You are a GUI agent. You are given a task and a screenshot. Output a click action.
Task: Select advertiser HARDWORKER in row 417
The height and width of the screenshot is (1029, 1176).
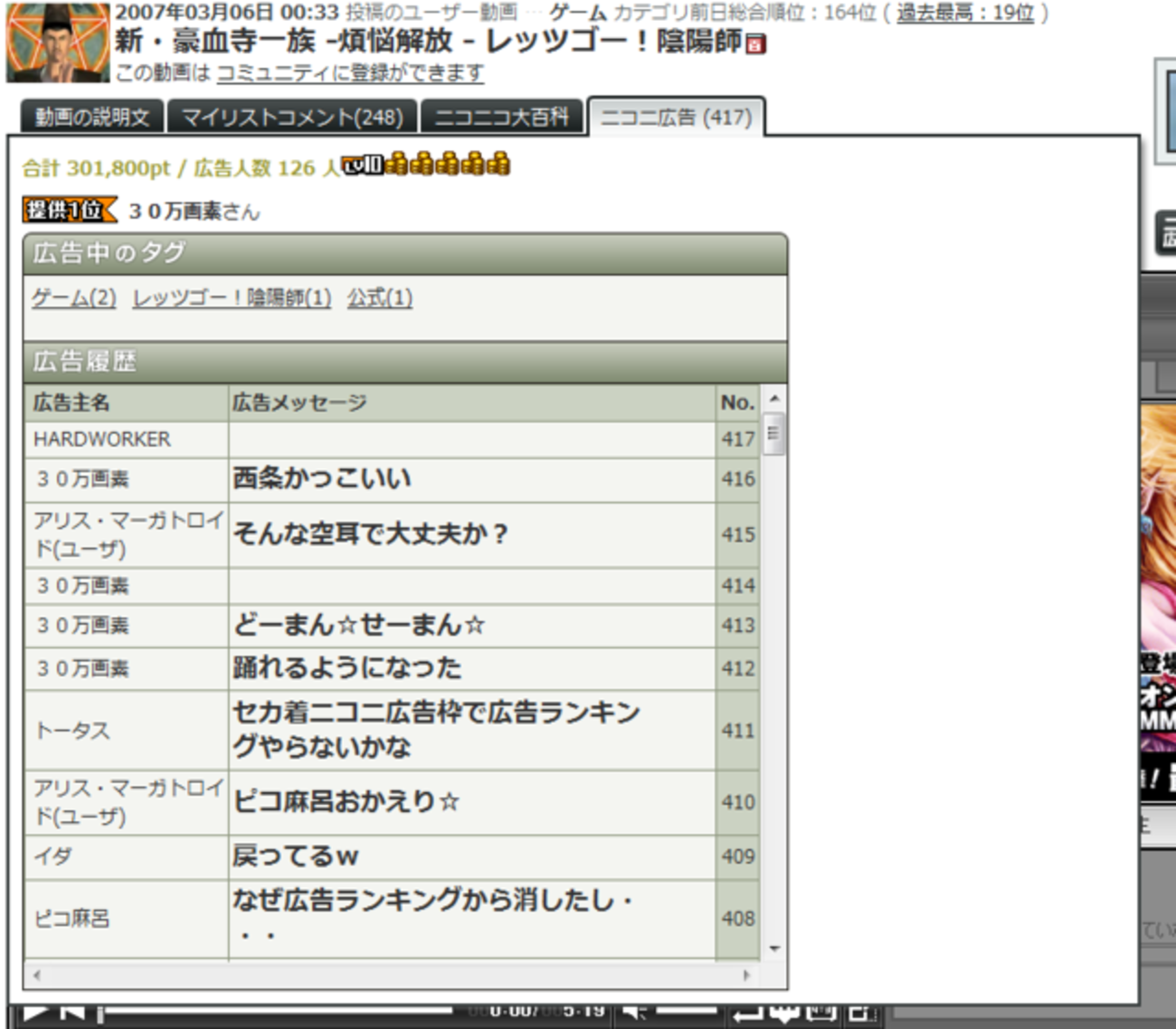(x=102, y=439)
